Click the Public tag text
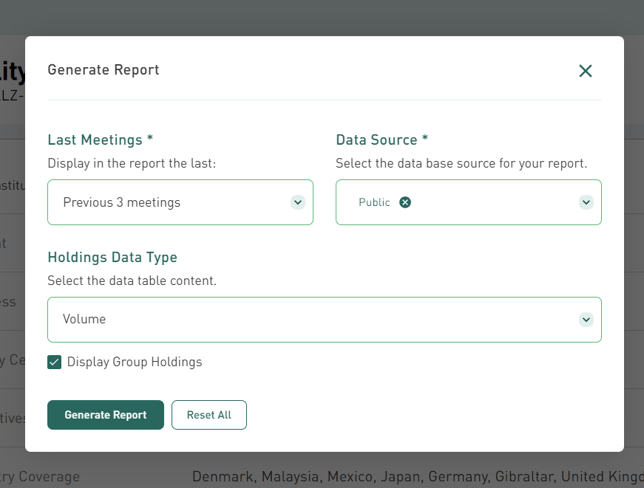The height and width of the screenshot is (488, 644). click(x=374, y=202)
